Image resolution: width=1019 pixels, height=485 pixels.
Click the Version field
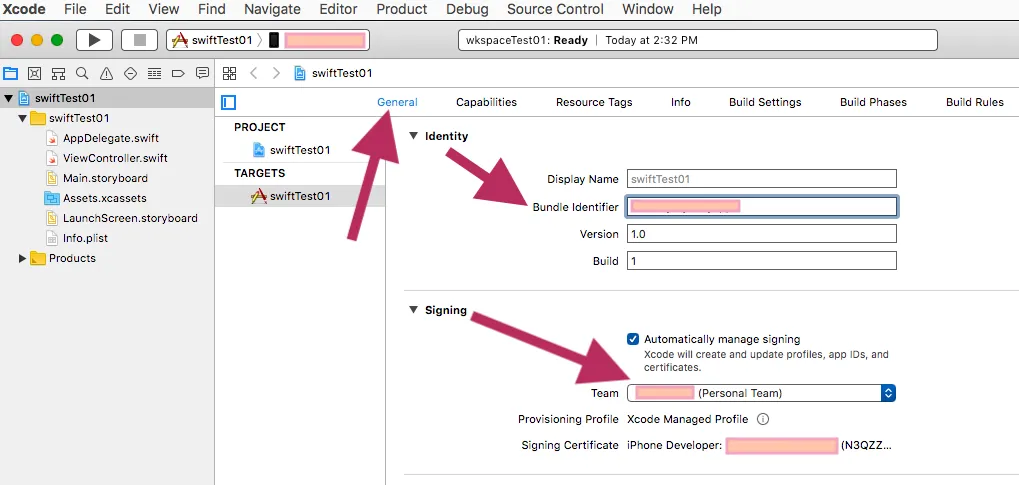(762, 234)
